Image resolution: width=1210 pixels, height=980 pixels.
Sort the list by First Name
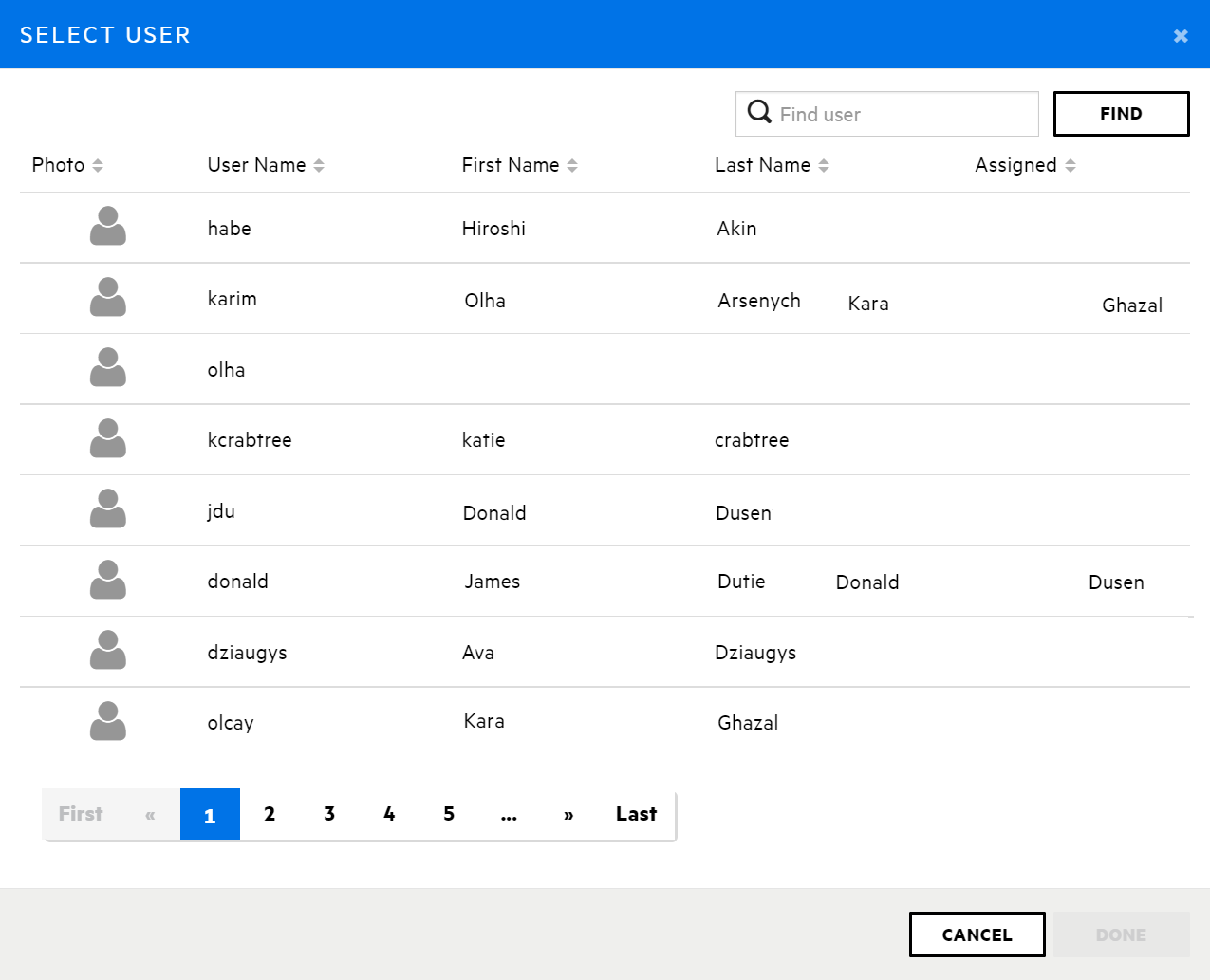[x=572, y=166]
